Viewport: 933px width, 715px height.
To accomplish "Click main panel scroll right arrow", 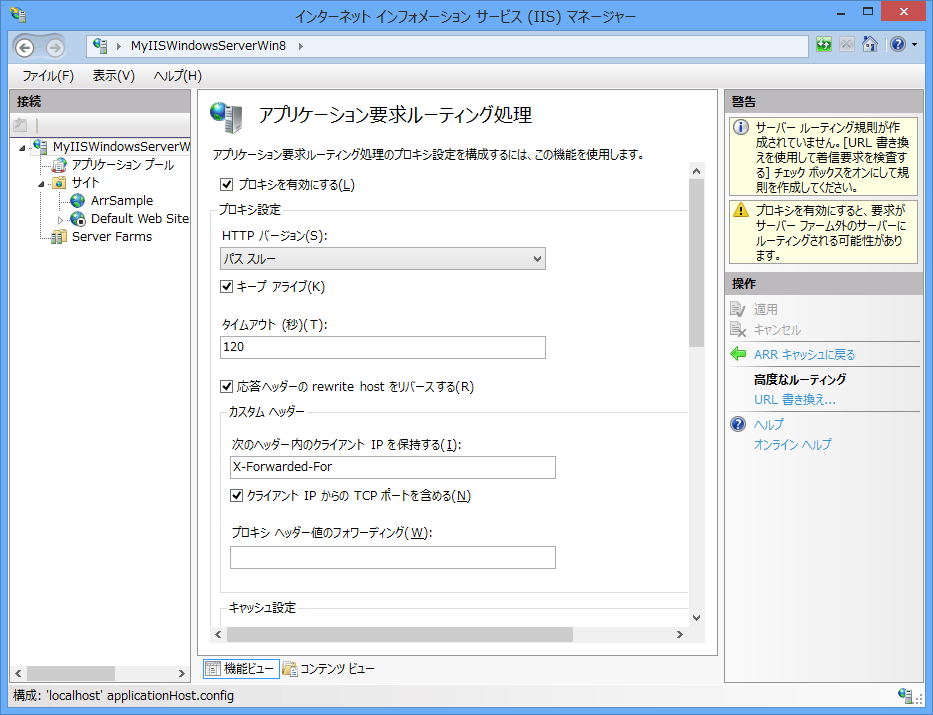I will click(680, 635).
